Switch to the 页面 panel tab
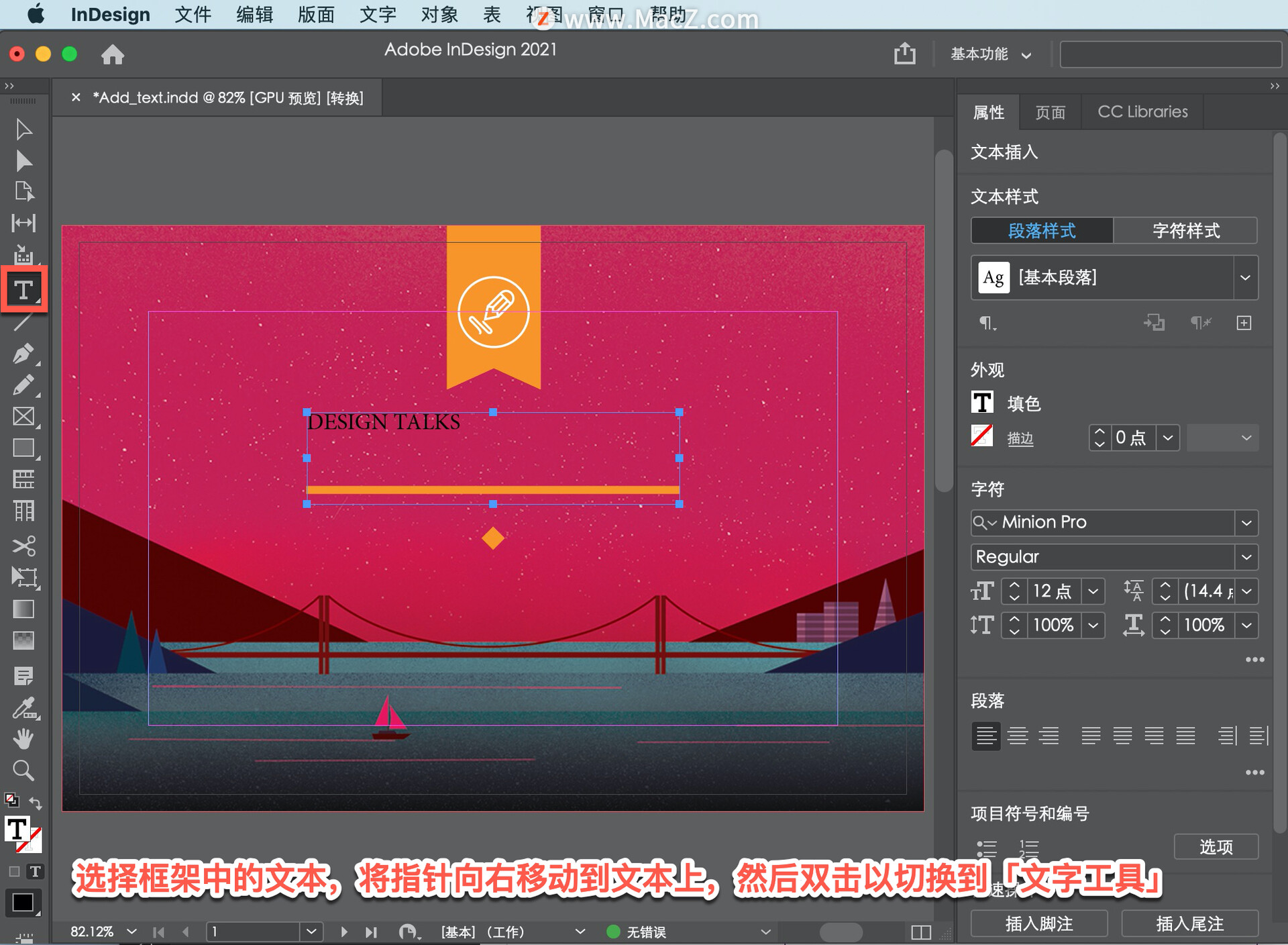This screenshot has height=945, width=1288. click(x=1050, y=112)
